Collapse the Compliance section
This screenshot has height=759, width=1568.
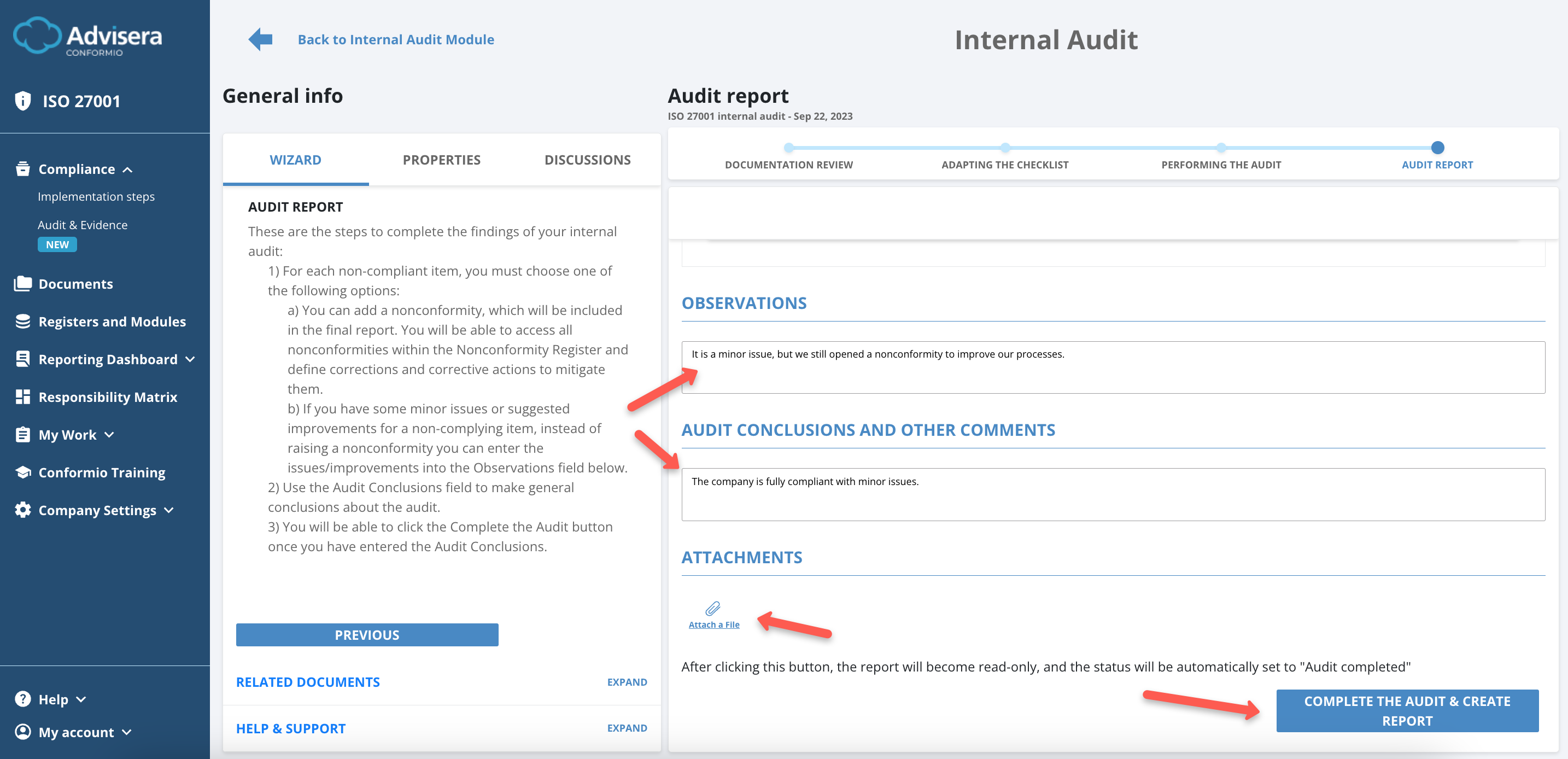pos(128,169)
